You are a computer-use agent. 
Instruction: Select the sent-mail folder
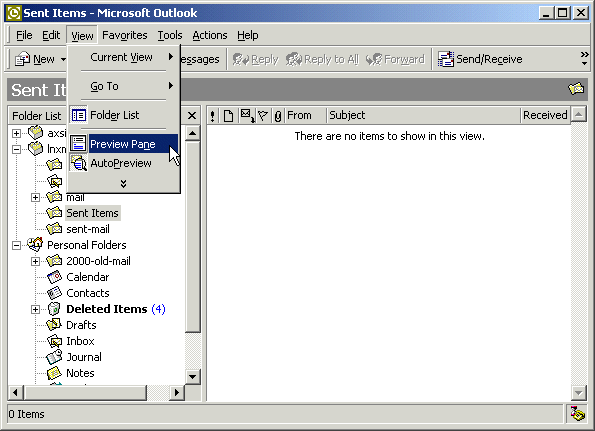(x=88, y=229)
